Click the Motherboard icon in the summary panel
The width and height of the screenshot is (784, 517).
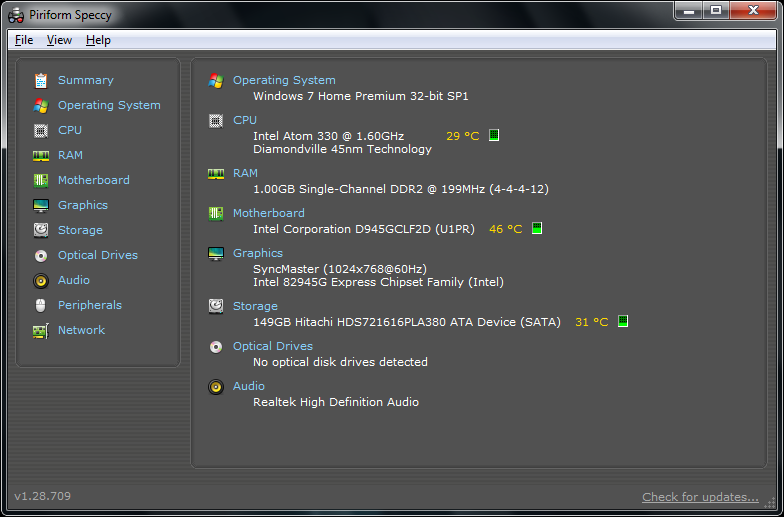pyautogui.click(x=216, y=214)
